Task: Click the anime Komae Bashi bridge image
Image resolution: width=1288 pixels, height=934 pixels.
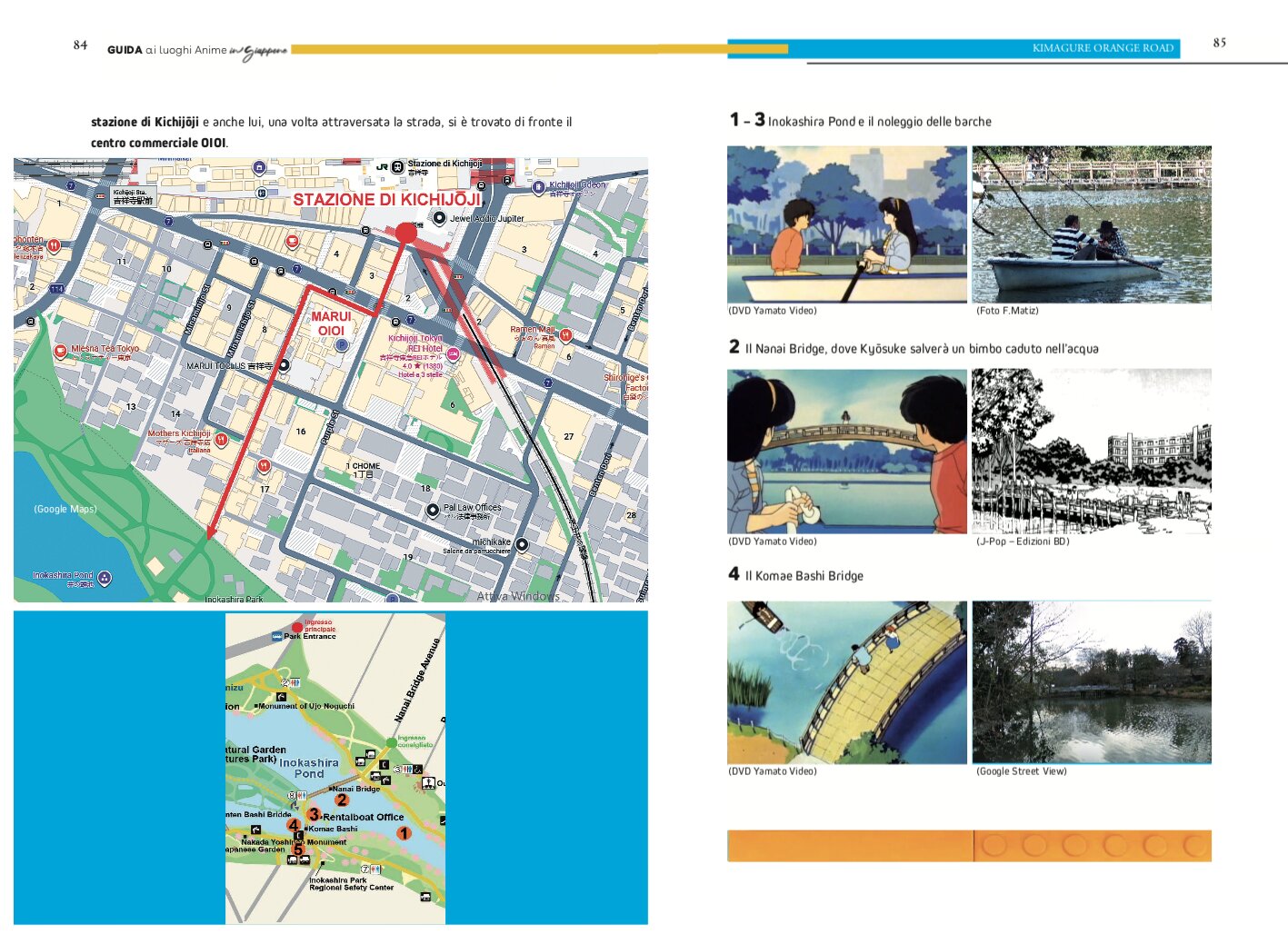Action: coord(847,682)
